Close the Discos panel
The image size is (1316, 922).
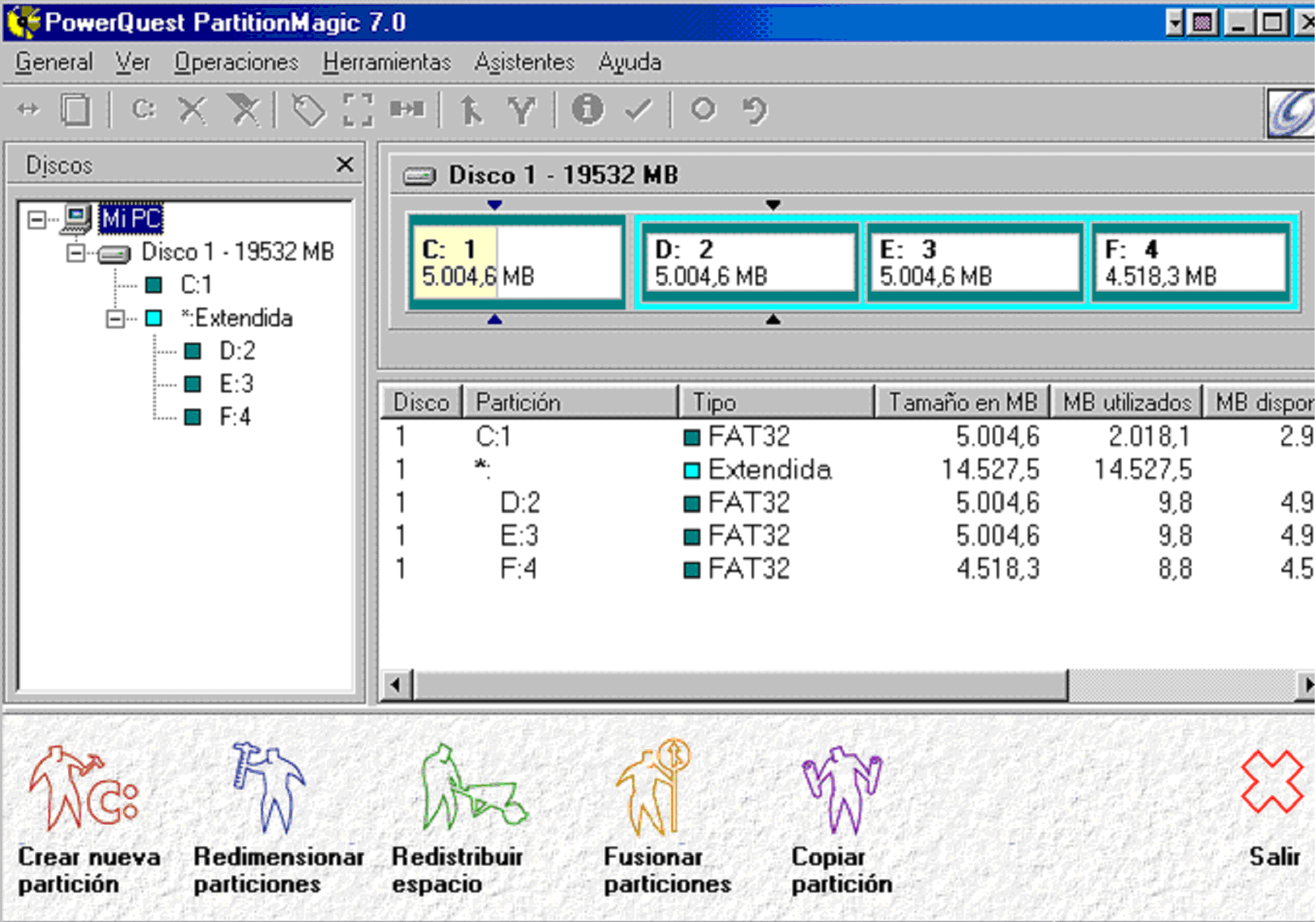[x=345, y=164]
